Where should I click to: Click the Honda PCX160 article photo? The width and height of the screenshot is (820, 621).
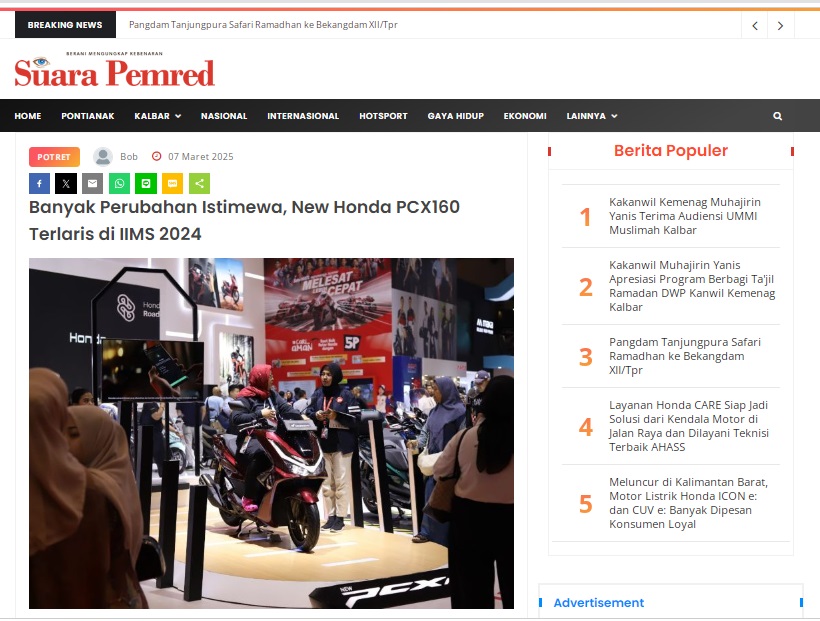pos(271,433)
